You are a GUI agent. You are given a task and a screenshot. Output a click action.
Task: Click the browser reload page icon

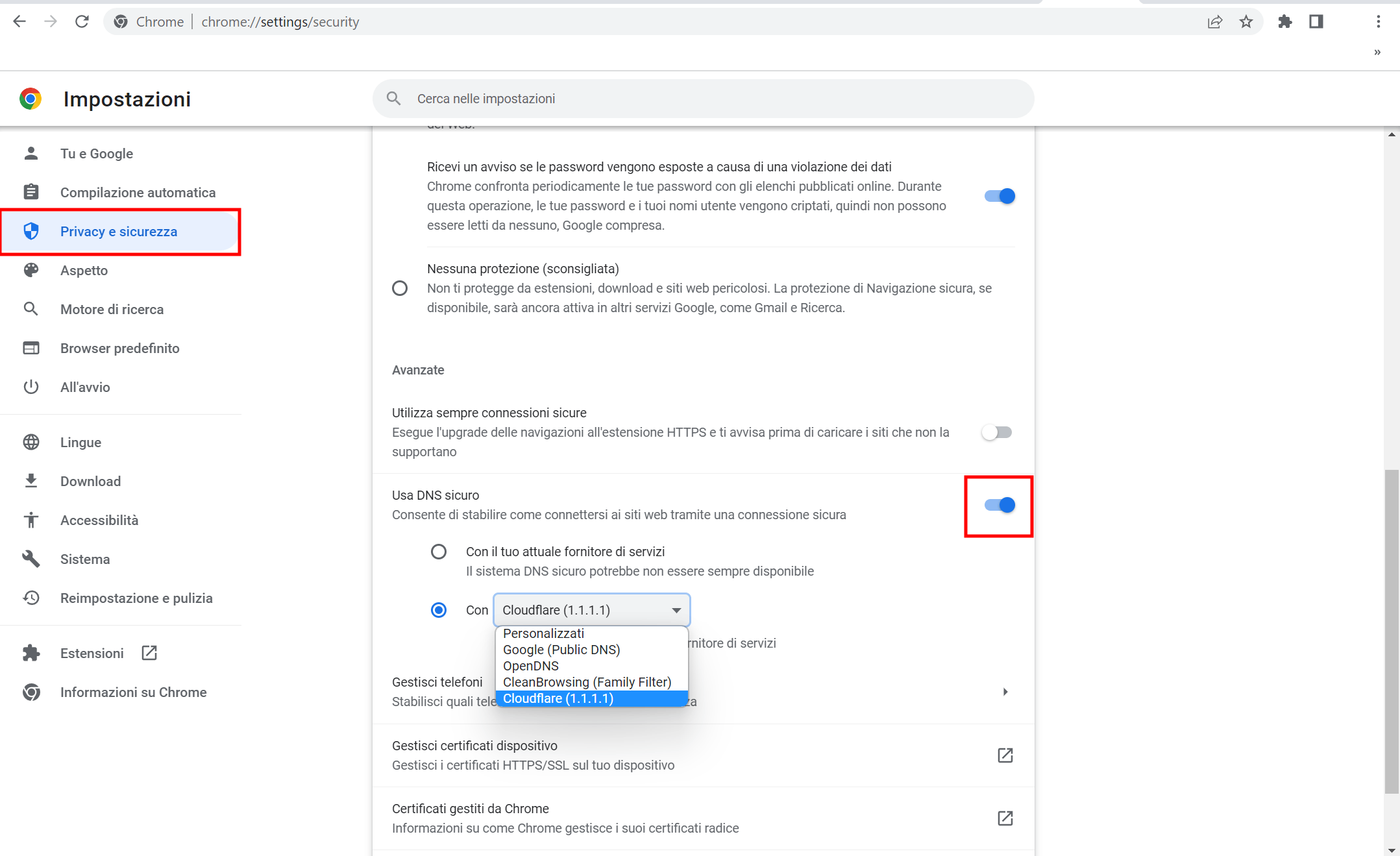(82, 21)
